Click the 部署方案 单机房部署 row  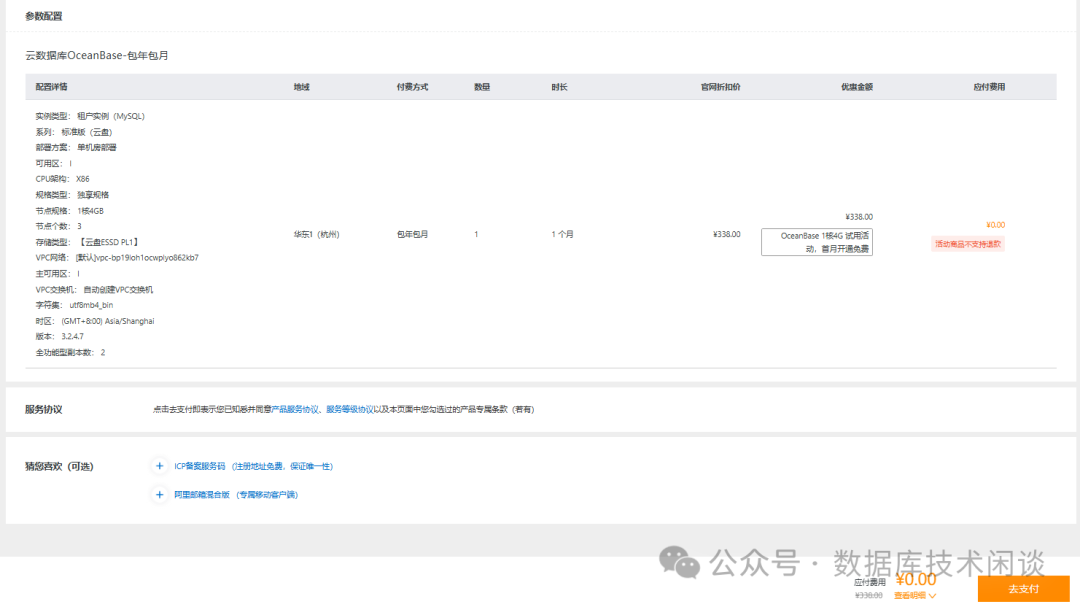click(x=76, y=147)
